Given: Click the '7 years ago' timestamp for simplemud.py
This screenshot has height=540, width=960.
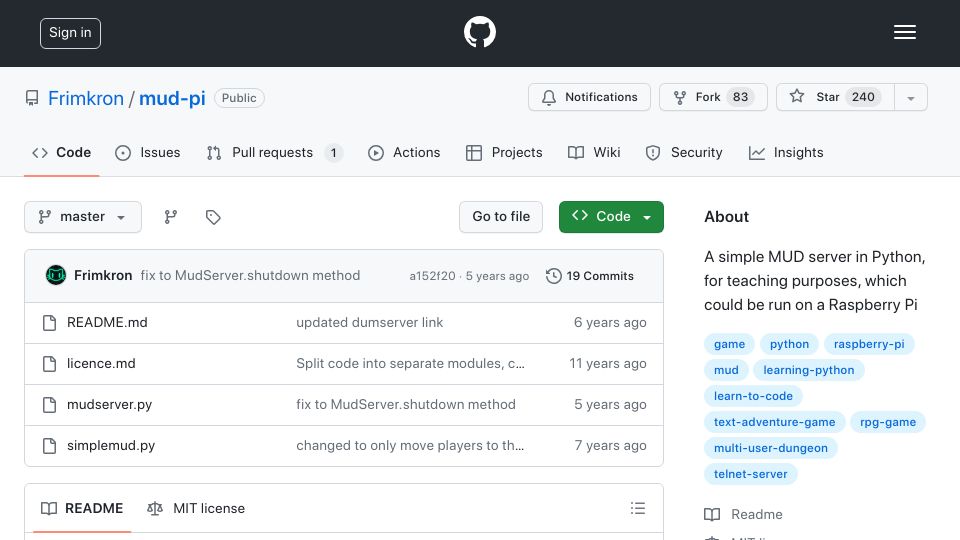Looking at the screenshot, I should [x=610, y=446].
